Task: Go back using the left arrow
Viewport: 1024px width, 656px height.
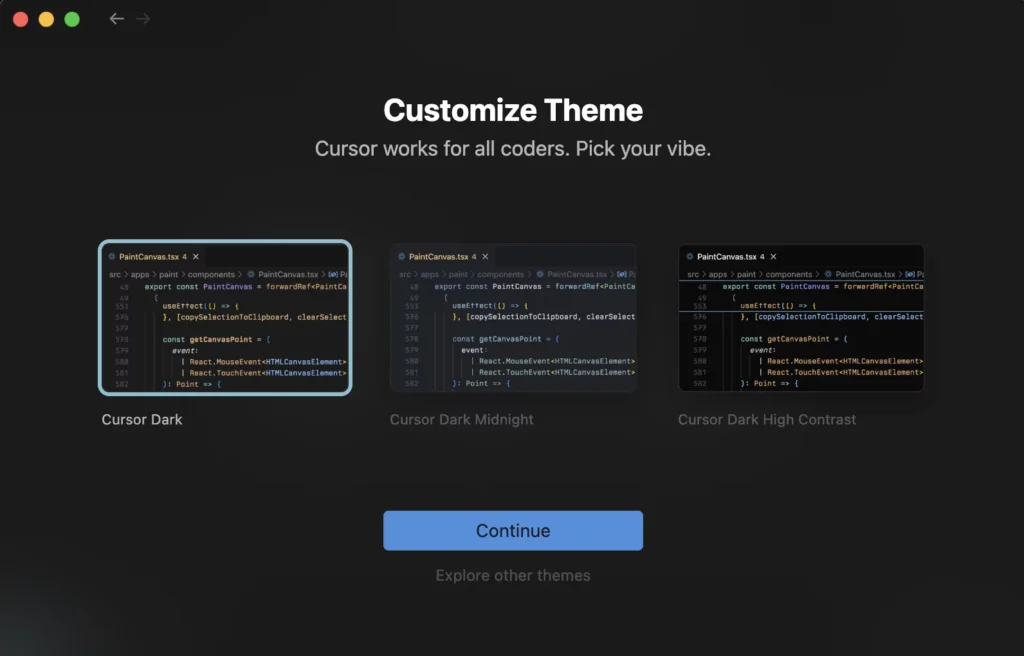Action: tap(117, 19)
